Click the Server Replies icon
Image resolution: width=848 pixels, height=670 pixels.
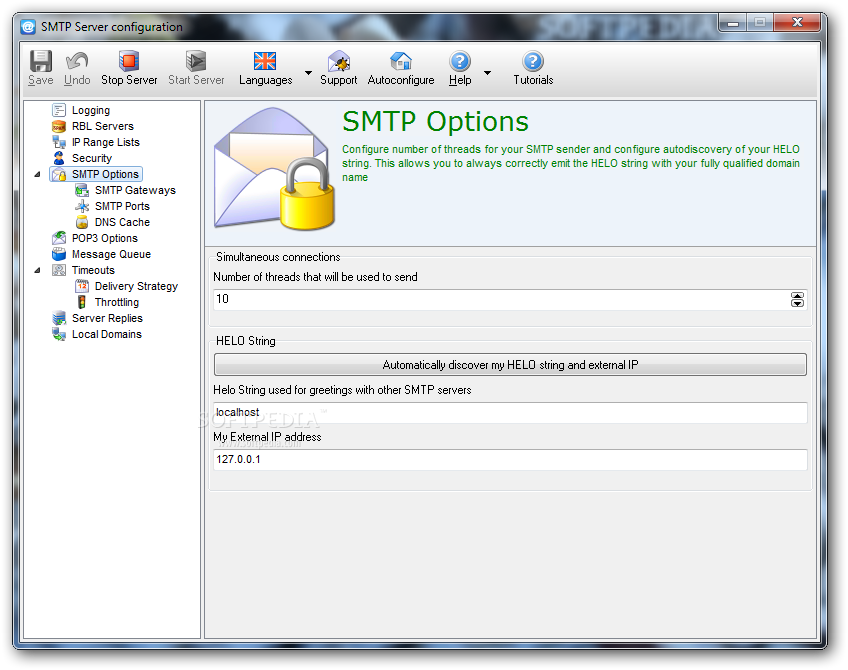pos(59,319)
